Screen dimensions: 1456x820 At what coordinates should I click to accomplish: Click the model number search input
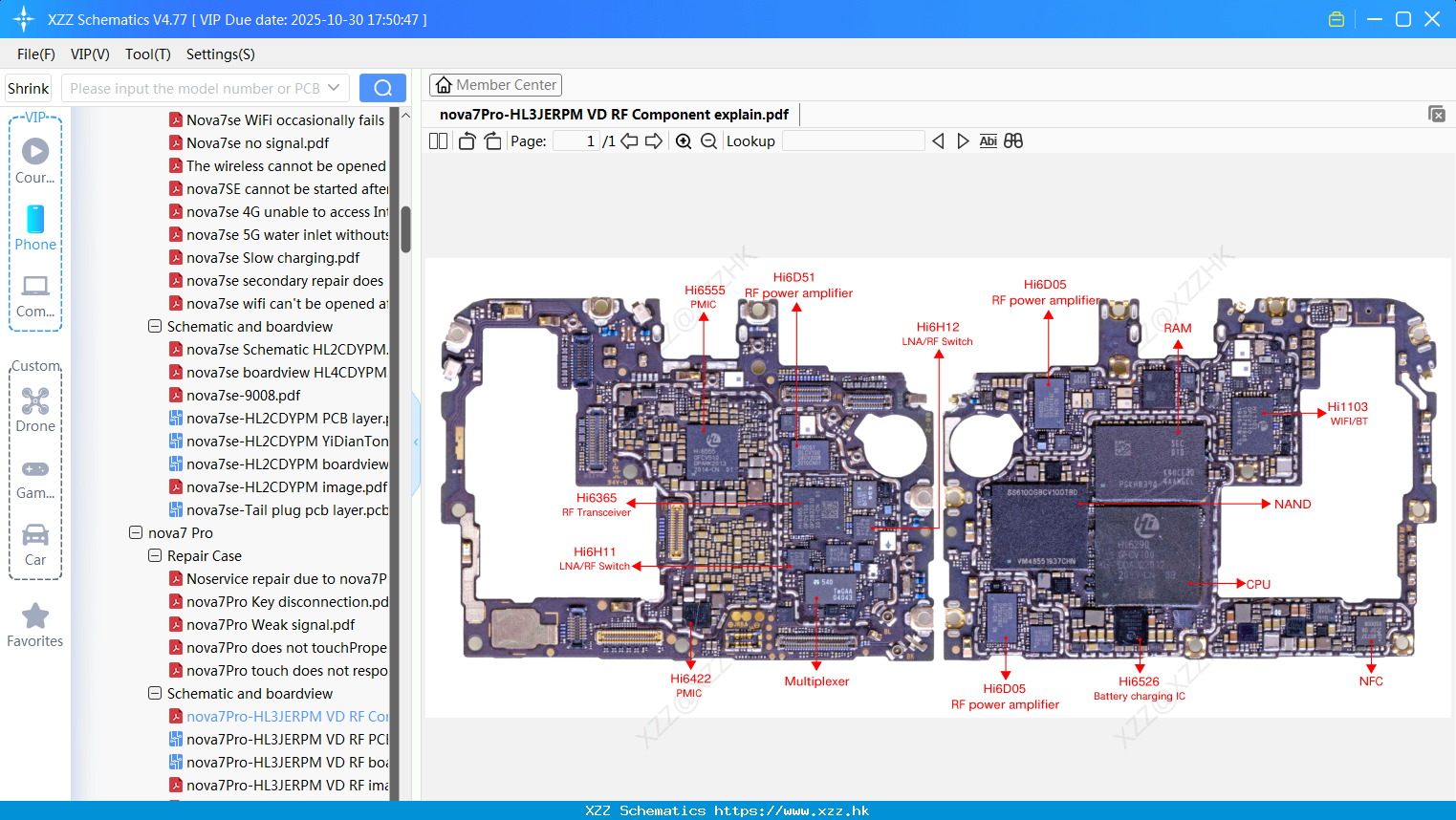click(194, 88)
